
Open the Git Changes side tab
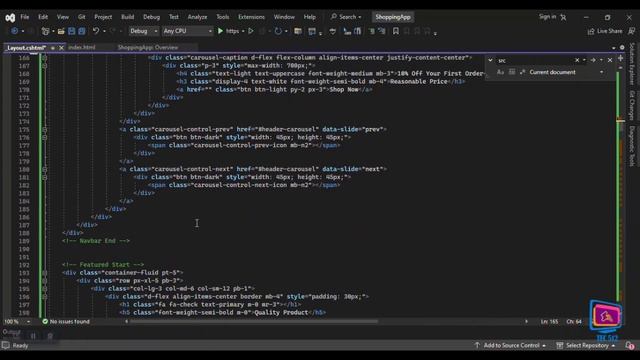pyautogui.click(x=631, y=105)
